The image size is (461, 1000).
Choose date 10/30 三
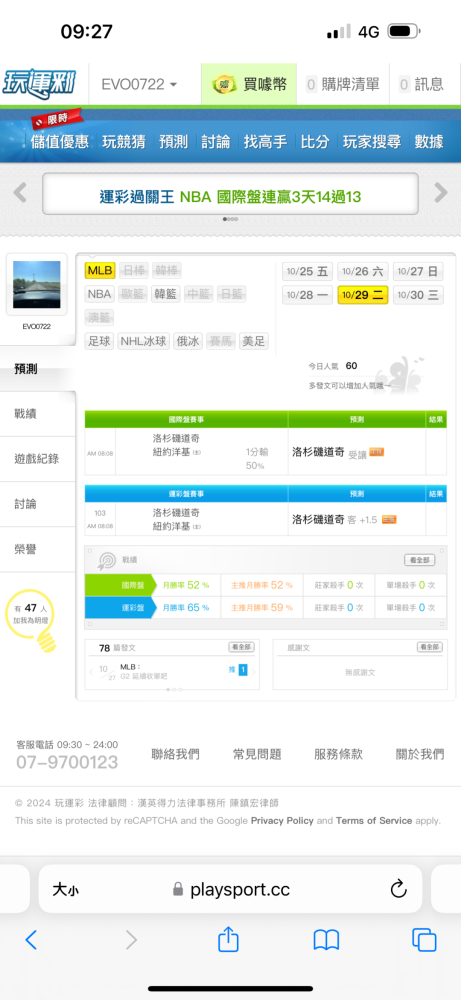(x=418, y=295)
